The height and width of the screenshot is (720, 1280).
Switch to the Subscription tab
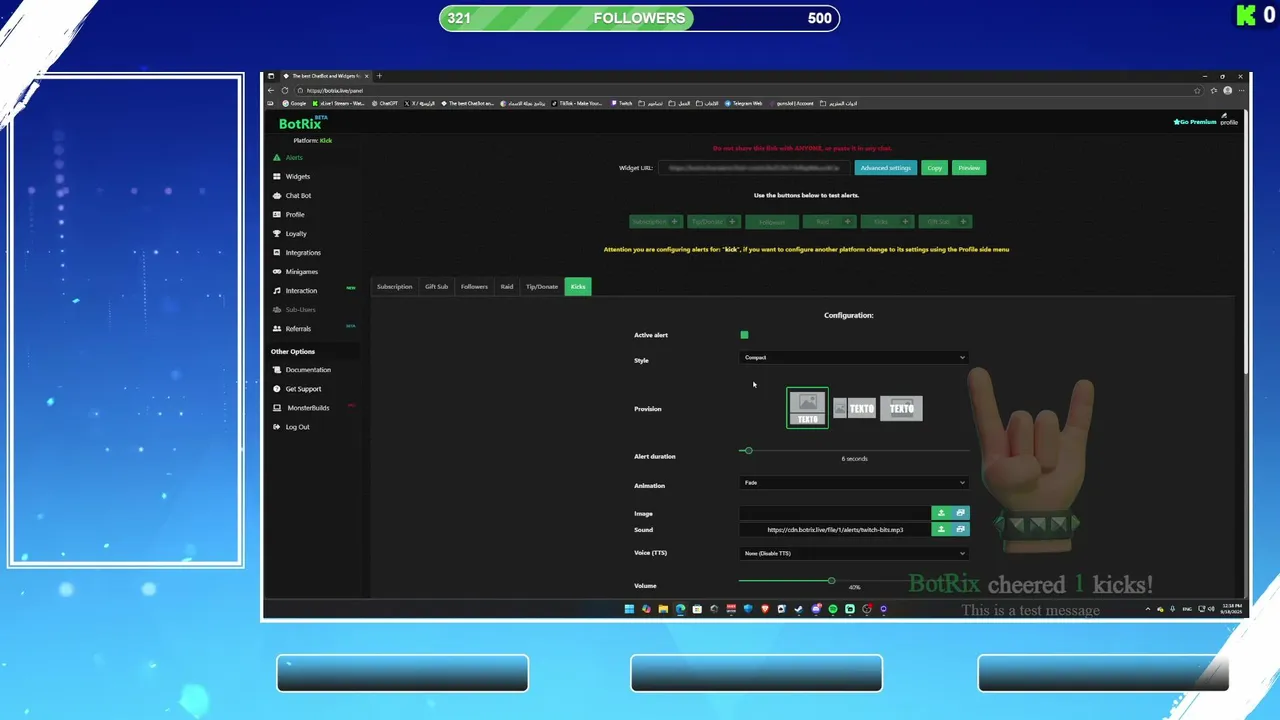click(394, 287)
